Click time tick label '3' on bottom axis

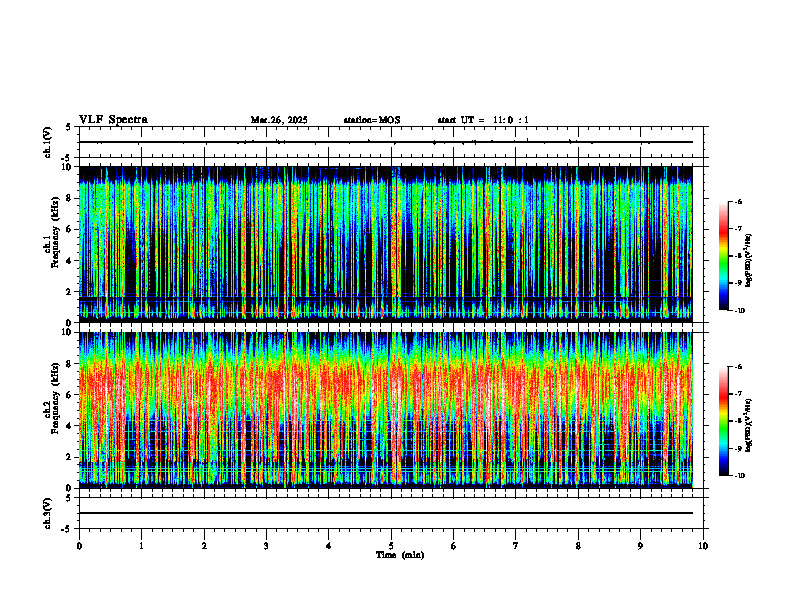point(266,546)
